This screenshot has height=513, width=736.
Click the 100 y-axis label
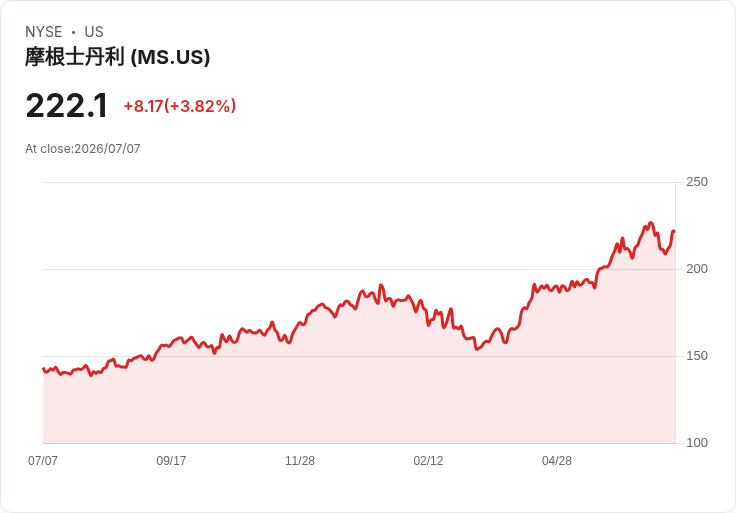click(x=697, y=443)
